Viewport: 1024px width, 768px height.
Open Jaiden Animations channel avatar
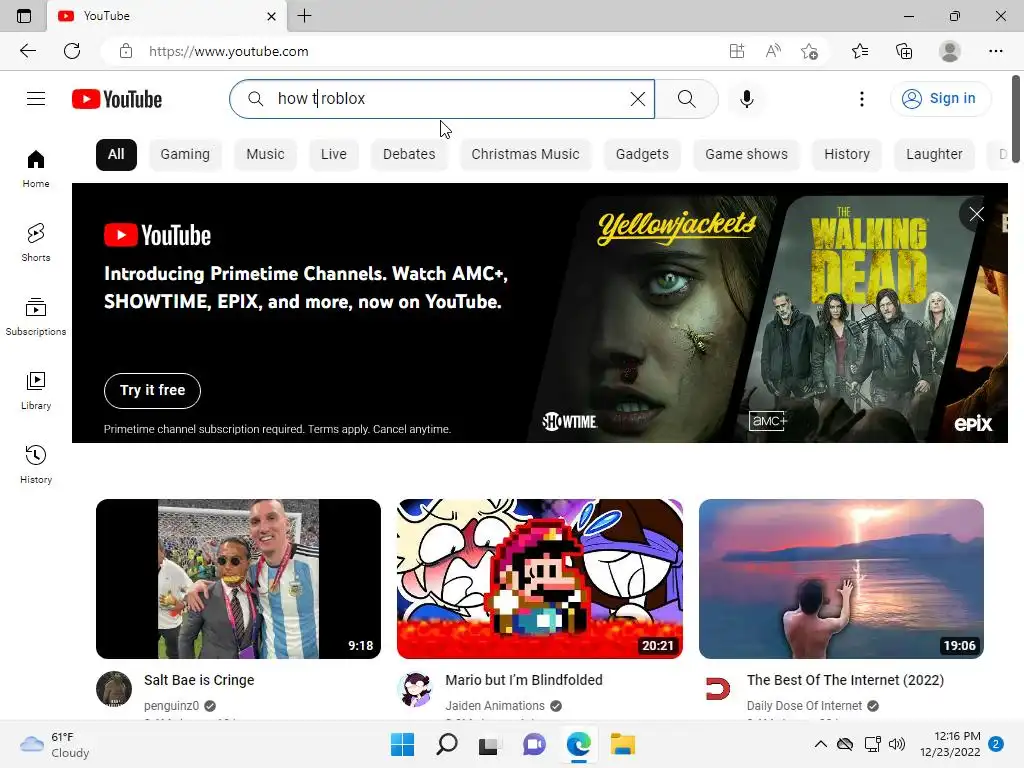click(415, 688)
